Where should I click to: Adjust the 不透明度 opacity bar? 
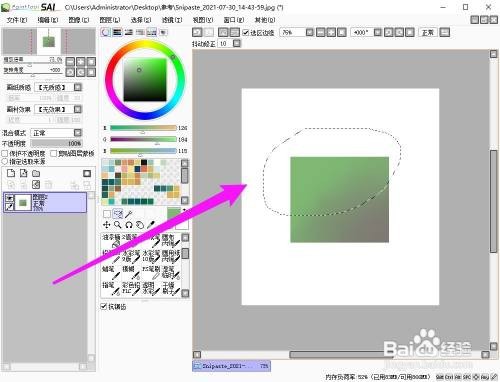coord(56,143)
